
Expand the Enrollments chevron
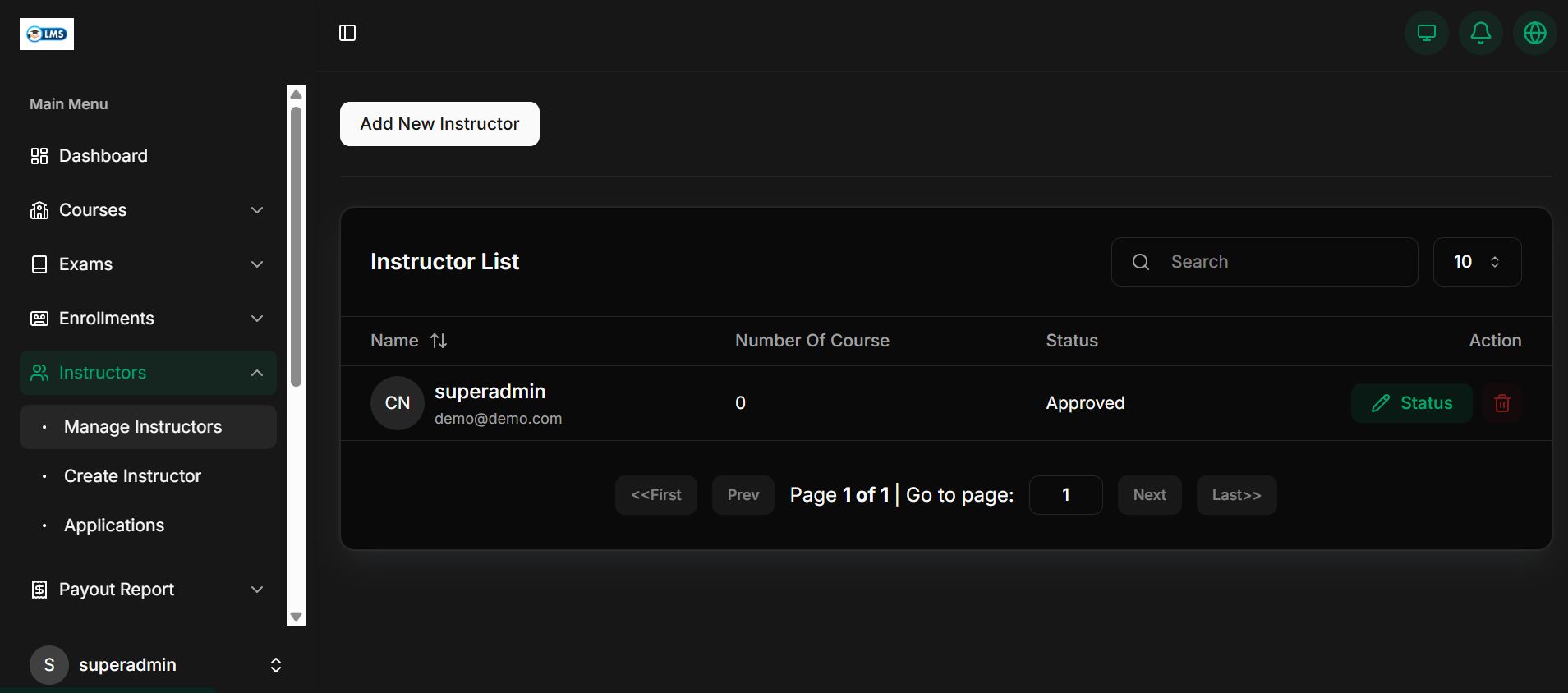coord(257,319)
